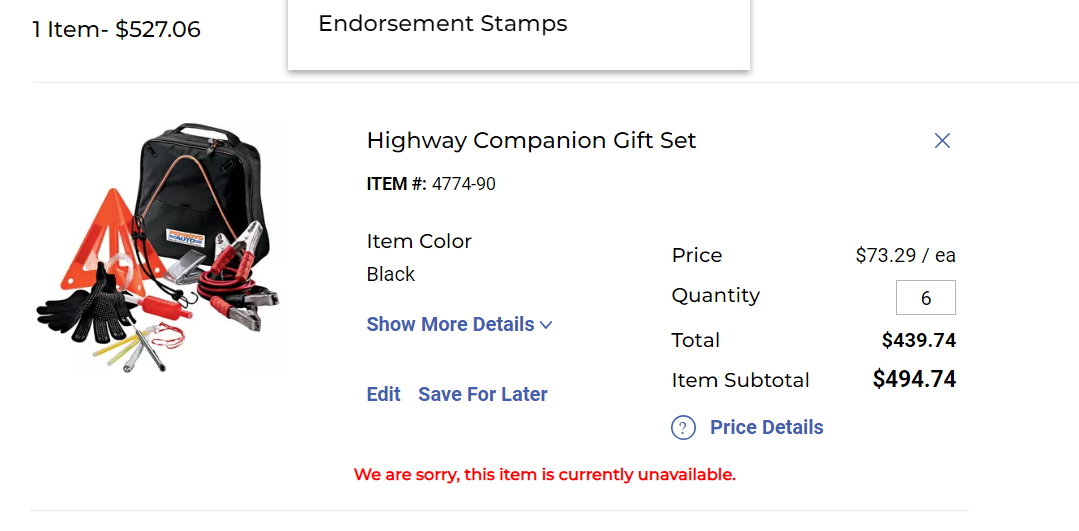Open the roadside kit product image
Screen dimensions: 1079x531
[x=160, y=248]
